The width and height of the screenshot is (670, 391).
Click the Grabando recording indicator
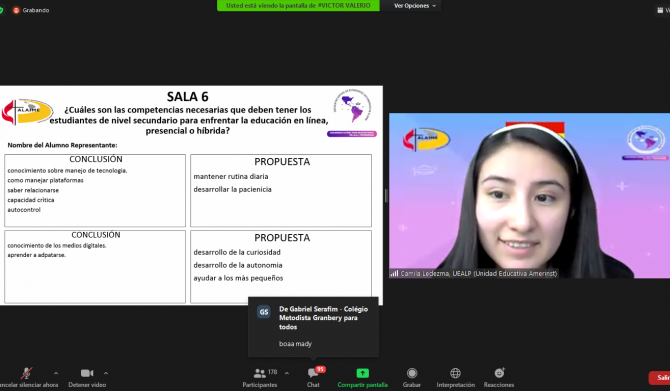click(31, 10)
